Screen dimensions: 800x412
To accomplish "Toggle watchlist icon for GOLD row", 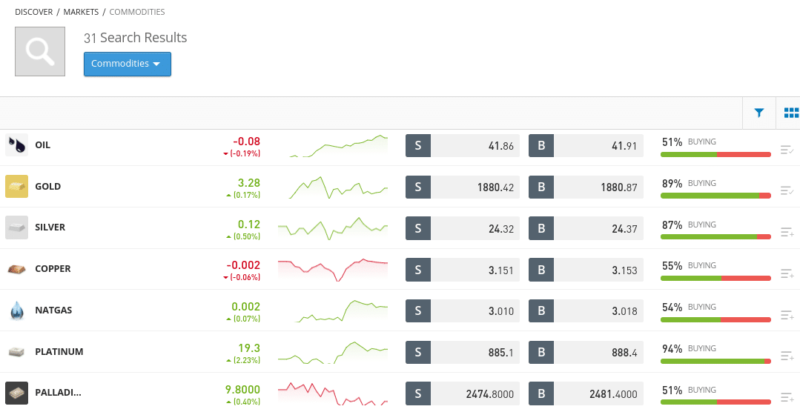I will (787, 191).
